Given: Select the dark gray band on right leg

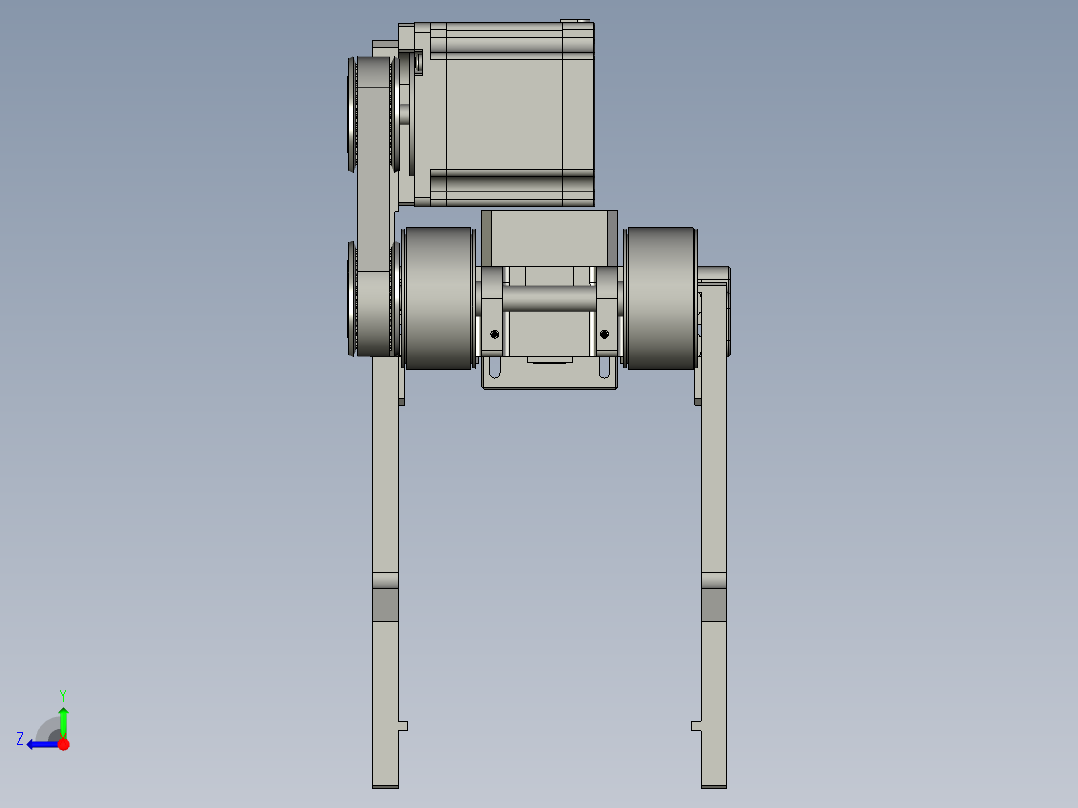Looking at the screenshot, I should click(714, 604).
